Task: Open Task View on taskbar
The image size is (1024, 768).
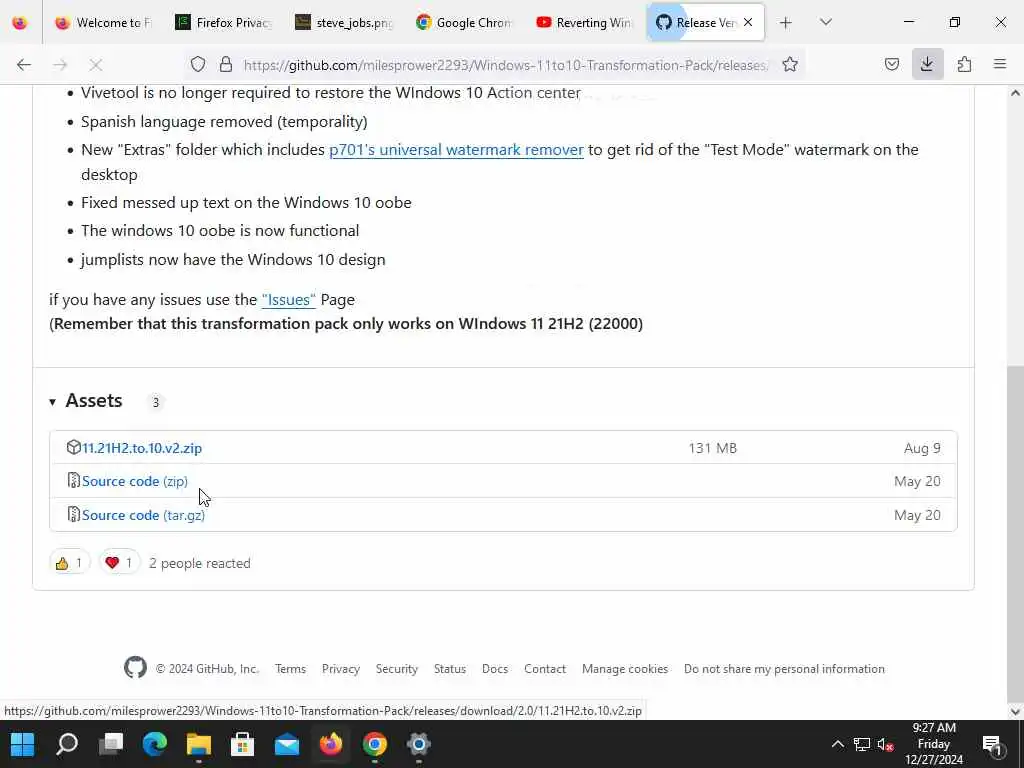Action: [111, 744]
